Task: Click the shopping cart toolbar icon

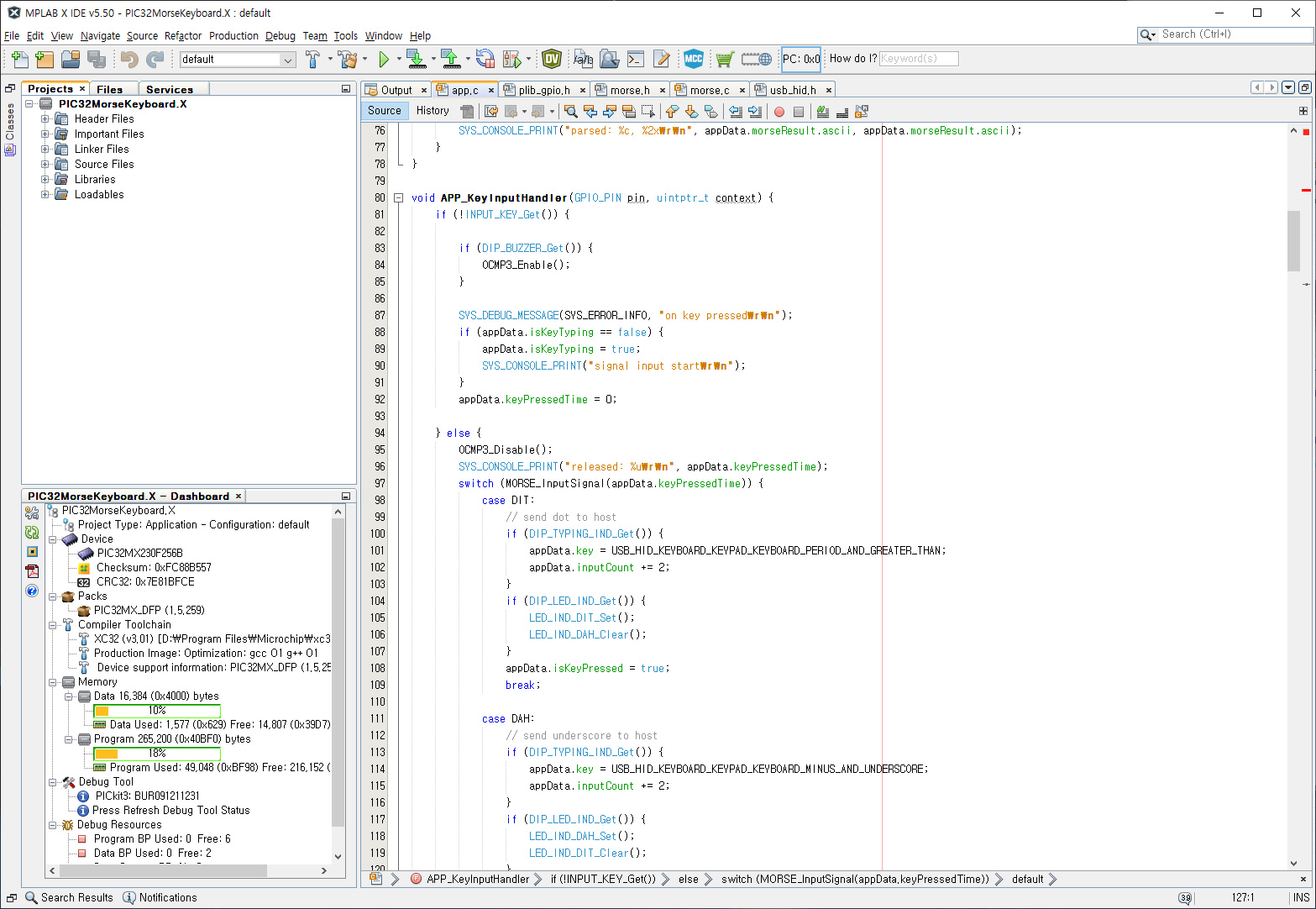Action: (725, 59)
